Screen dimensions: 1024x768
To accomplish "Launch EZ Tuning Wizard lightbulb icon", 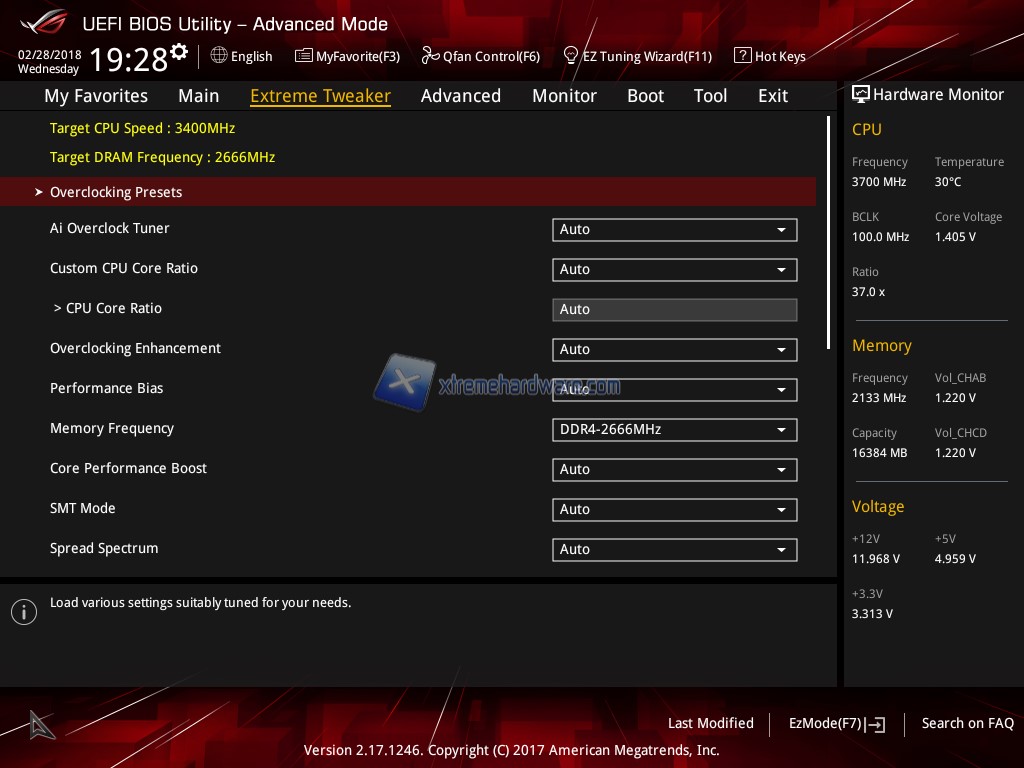I will 571,56.
